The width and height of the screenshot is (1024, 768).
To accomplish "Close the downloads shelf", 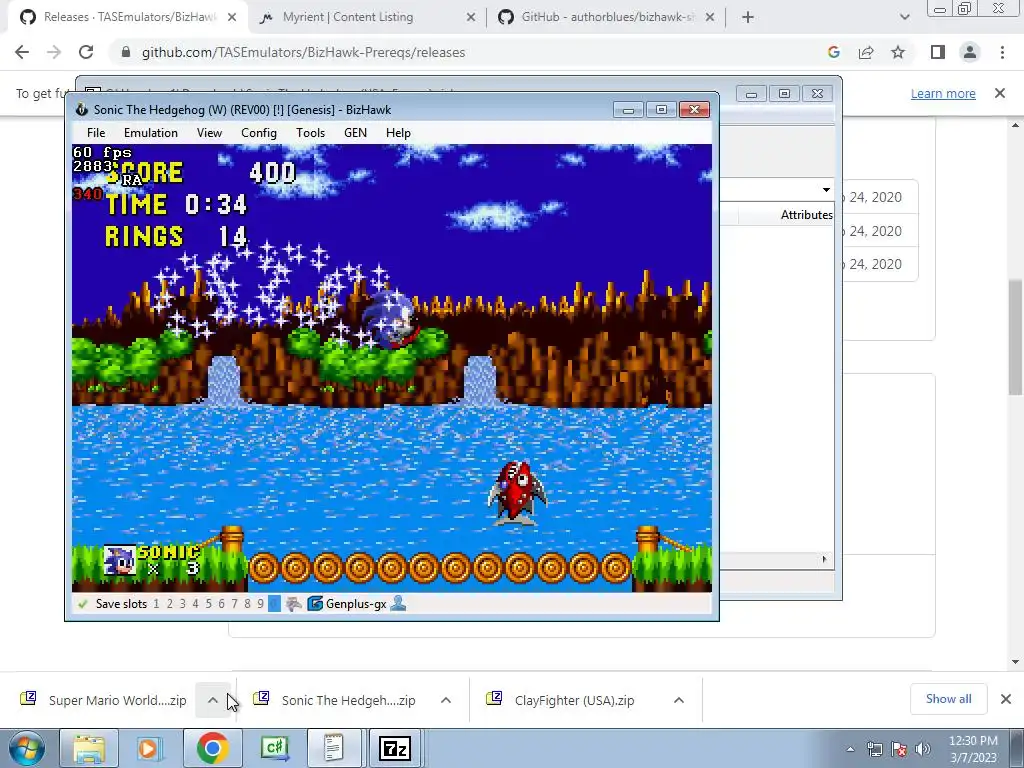I will click(1006, 699).
